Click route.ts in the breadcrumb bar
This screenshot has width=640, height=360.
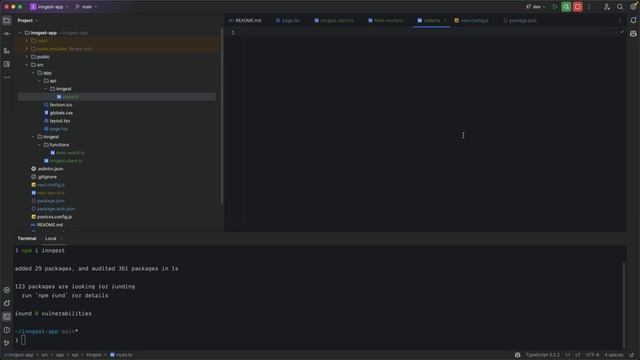click(x=121, y=355)
